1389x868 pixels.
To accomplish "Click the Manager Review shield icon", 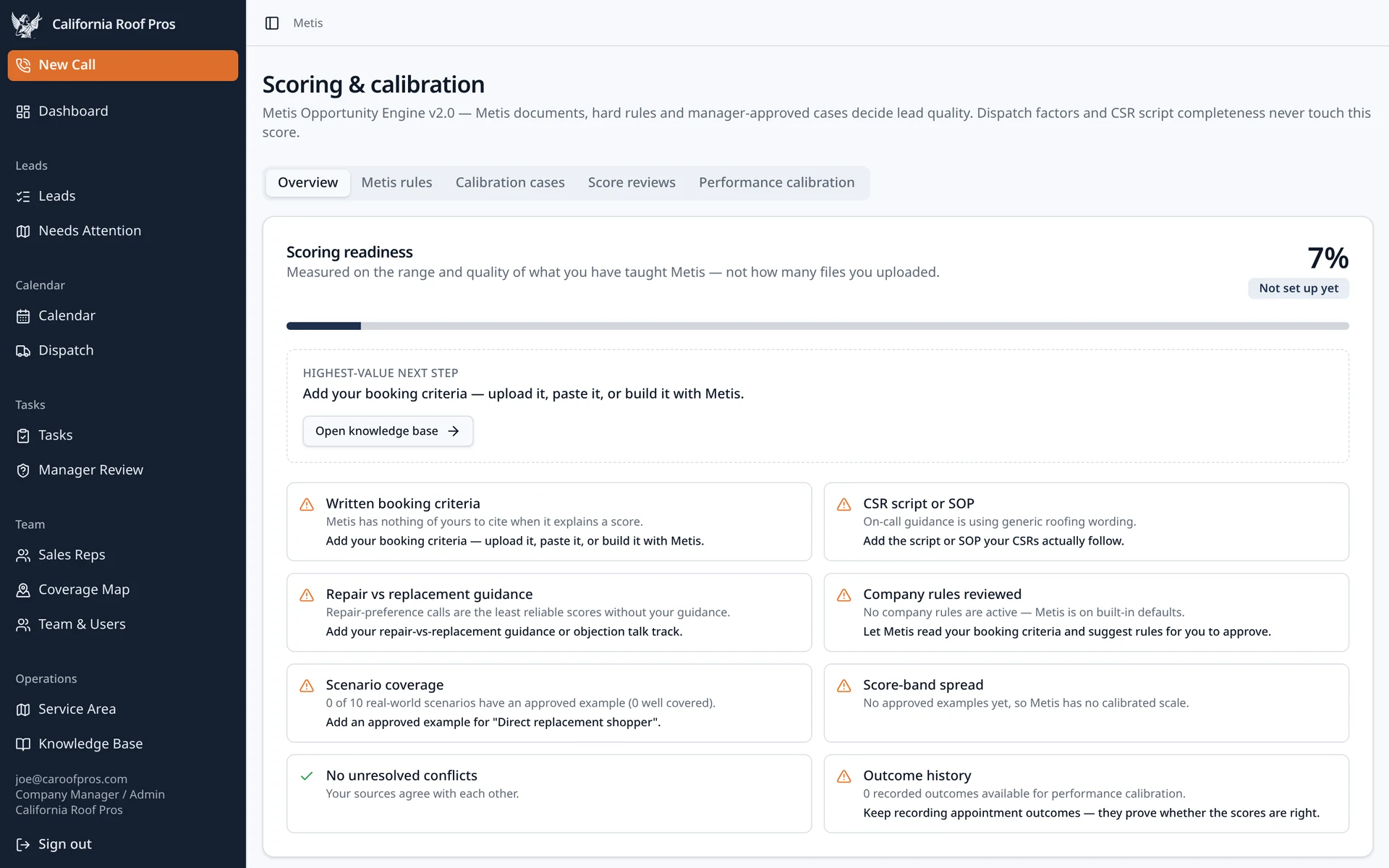I will [23, 470].
